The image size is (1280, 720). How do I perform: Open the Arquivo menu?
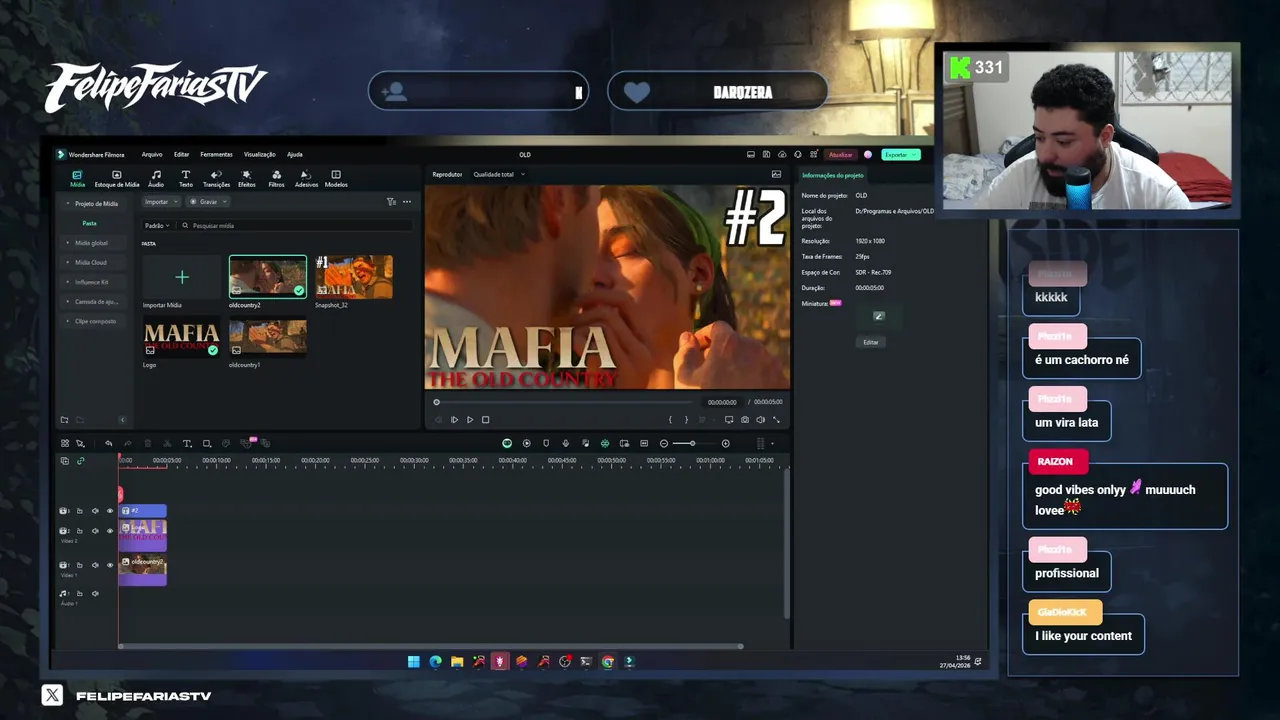[x=152, y=155]
